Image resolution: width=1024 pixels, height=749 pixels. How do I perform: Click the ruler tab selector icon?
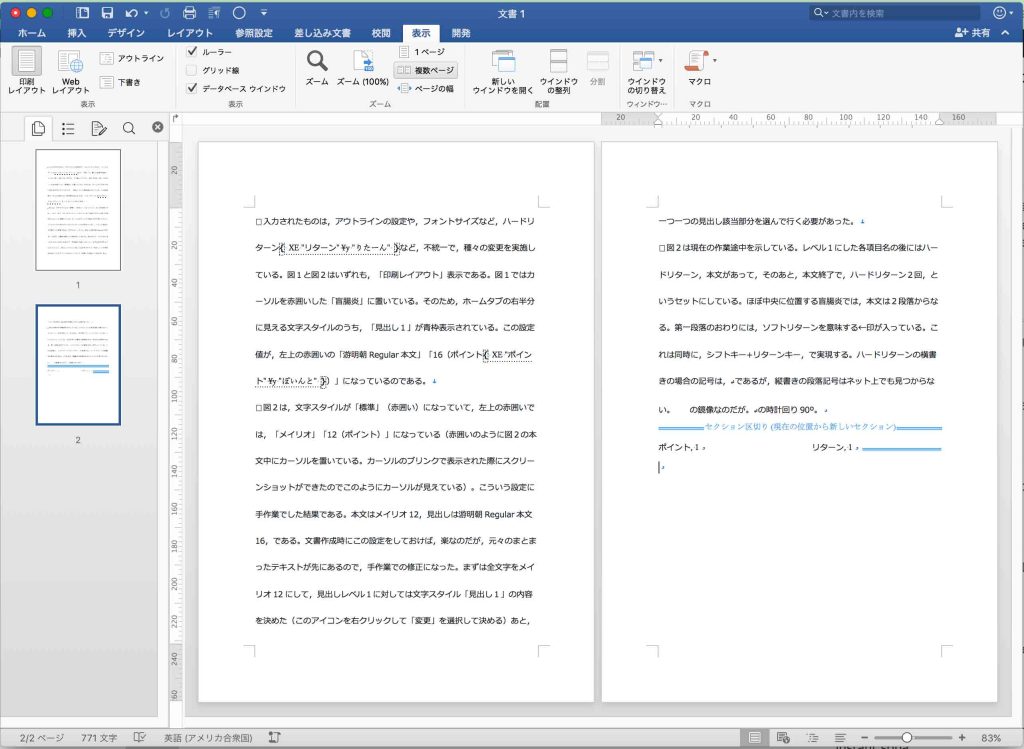[x=175, y=118]
